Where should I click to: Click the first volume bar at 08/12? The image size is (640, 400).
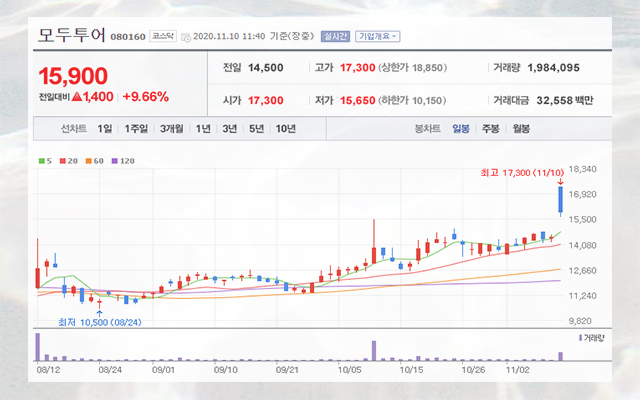click(38, 347)
